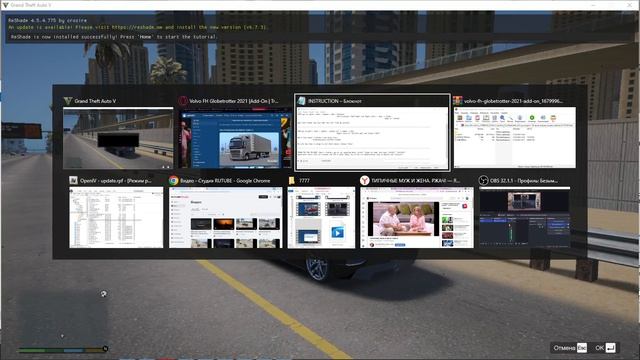Screen dimensions: 640x360
Task: Click the 'Grand Theft Auto V' switcher title
Action: [95, 101]
